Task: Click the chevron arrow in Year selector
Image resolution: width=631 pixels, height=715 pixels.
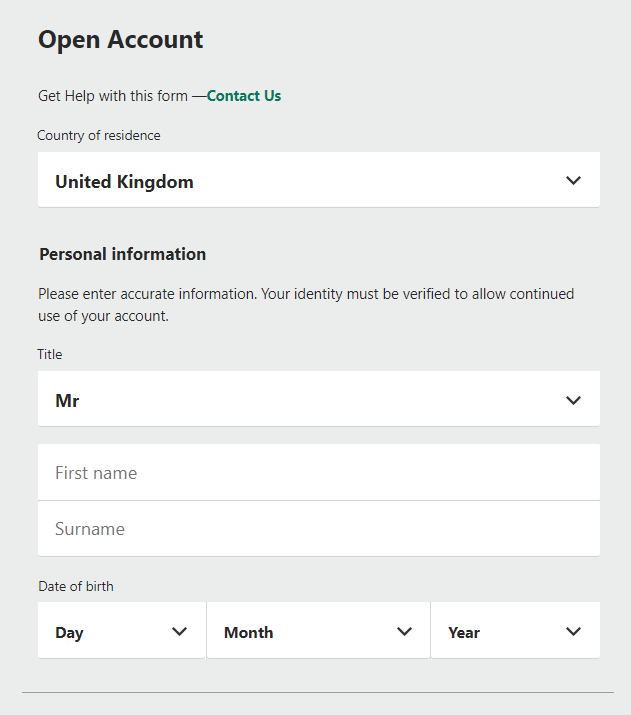Action: [x=573, y=632]
